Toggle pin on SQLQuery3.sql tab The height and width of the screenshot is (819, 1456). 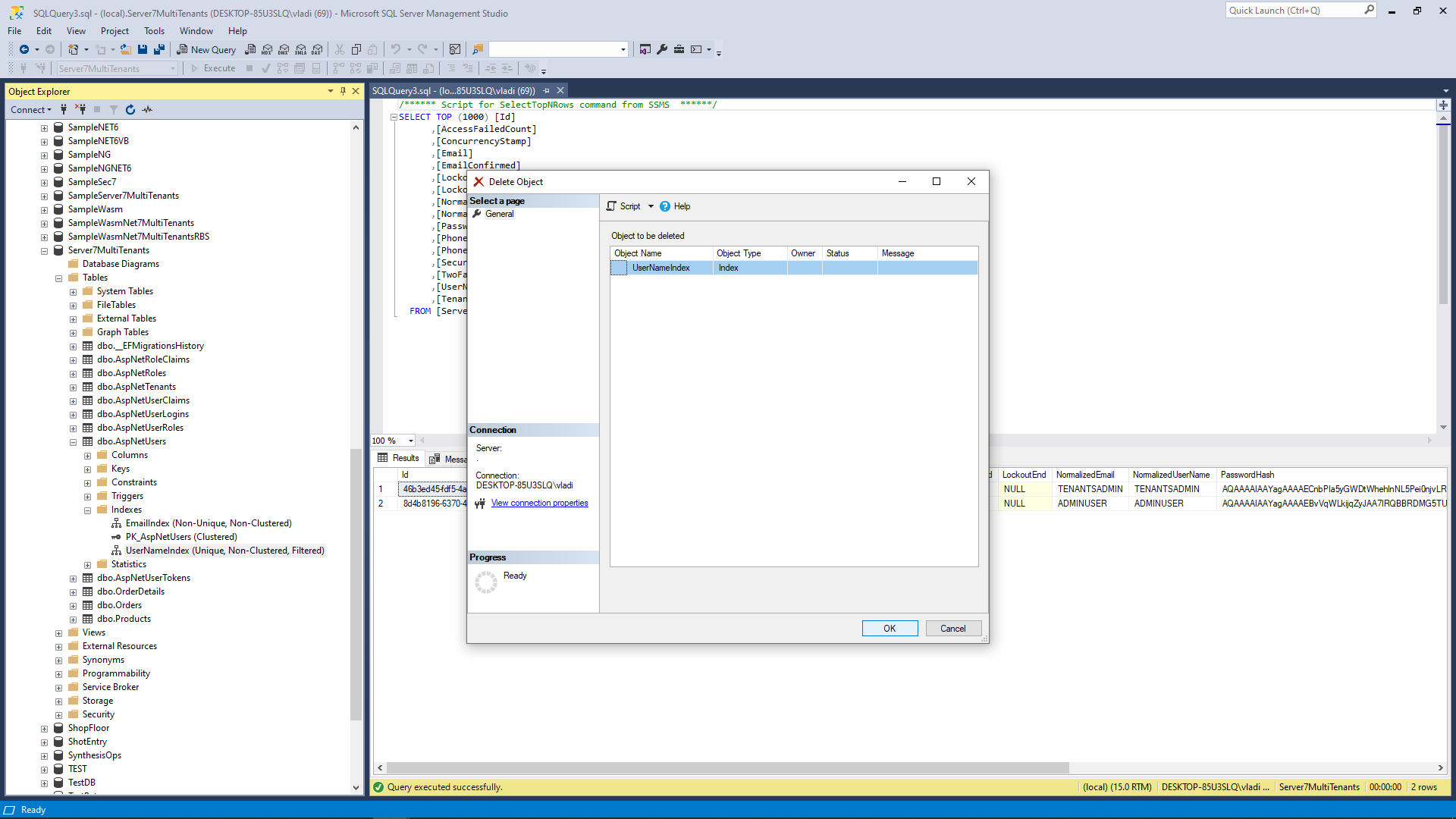546,90
